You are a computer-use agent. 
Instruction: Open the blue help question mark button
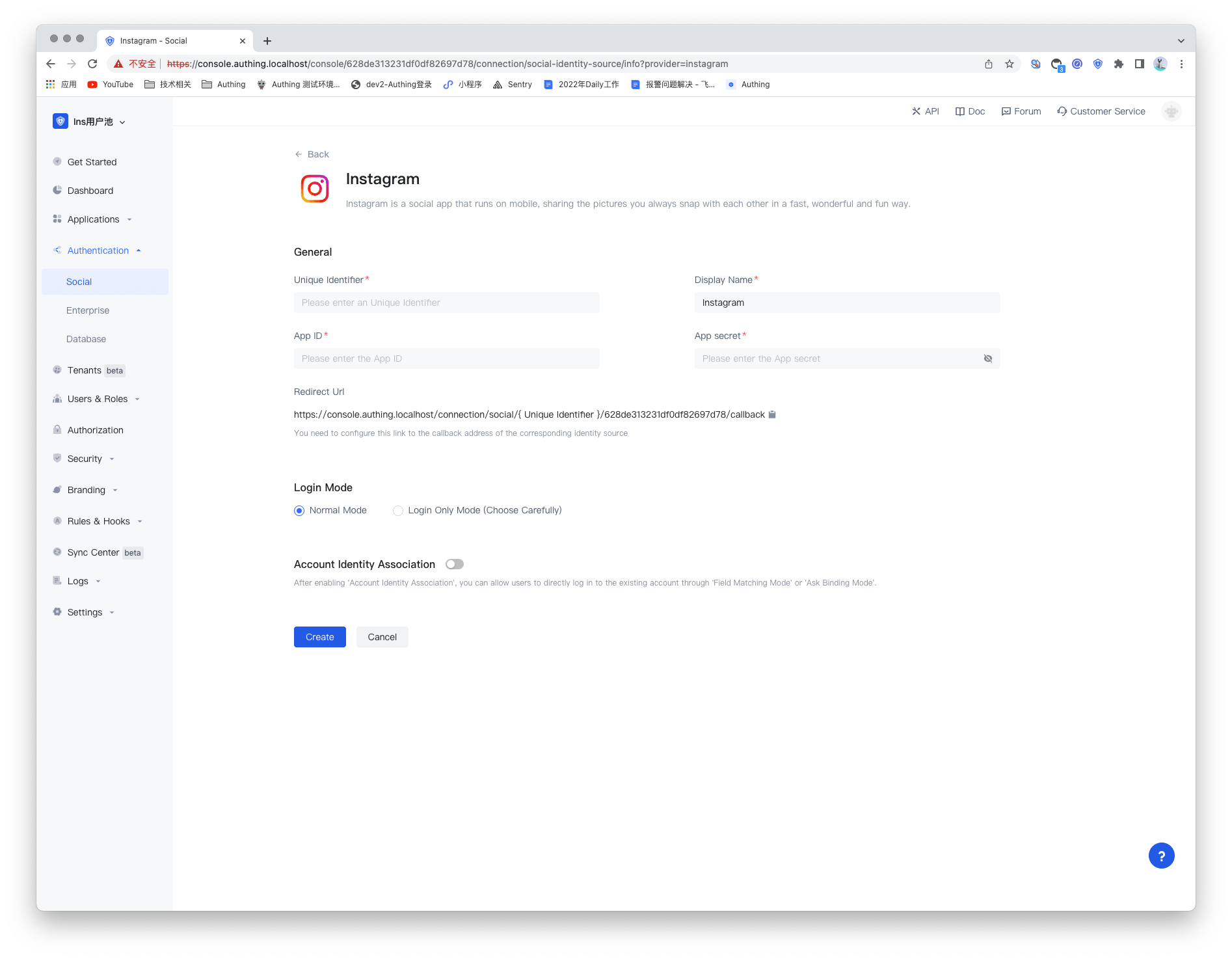(x=1161, y=856)
